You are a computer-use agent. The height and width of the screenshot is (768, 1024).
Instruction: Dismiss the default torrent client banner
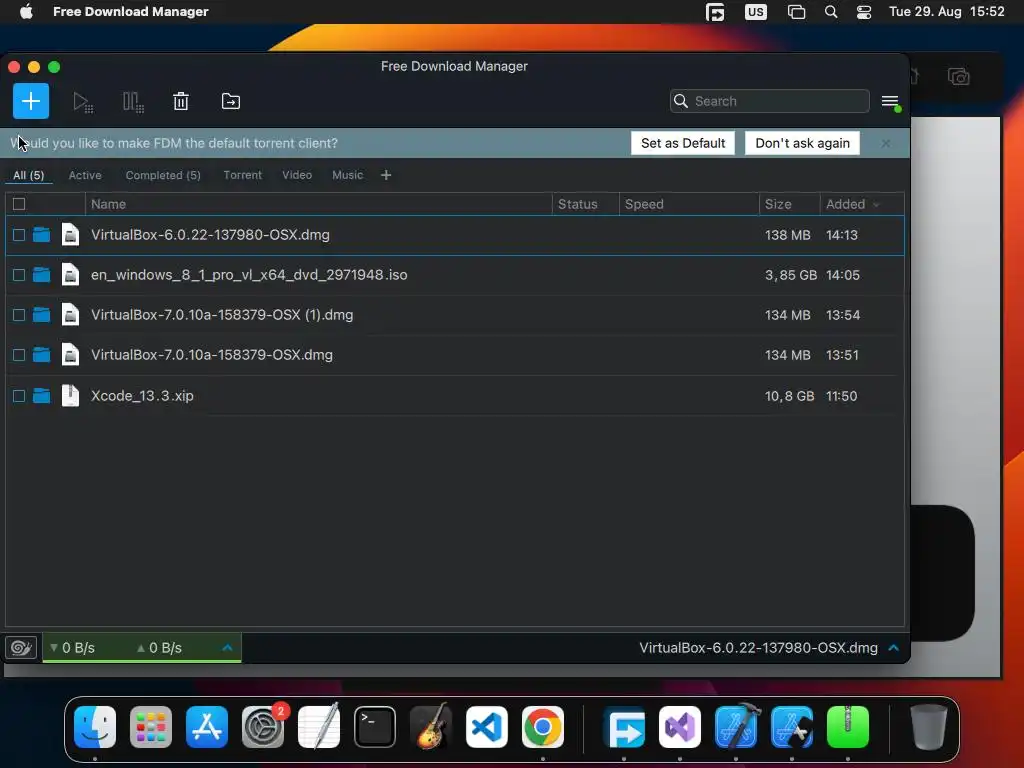[886, 143]
